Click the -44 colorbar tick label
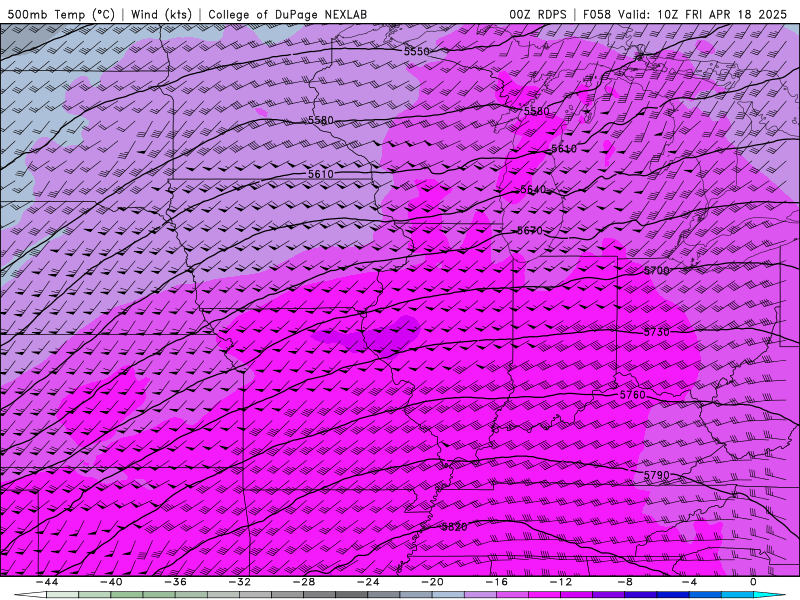This screenshot has height=600, width=800. pyautogui.click(x=46, y=582)
